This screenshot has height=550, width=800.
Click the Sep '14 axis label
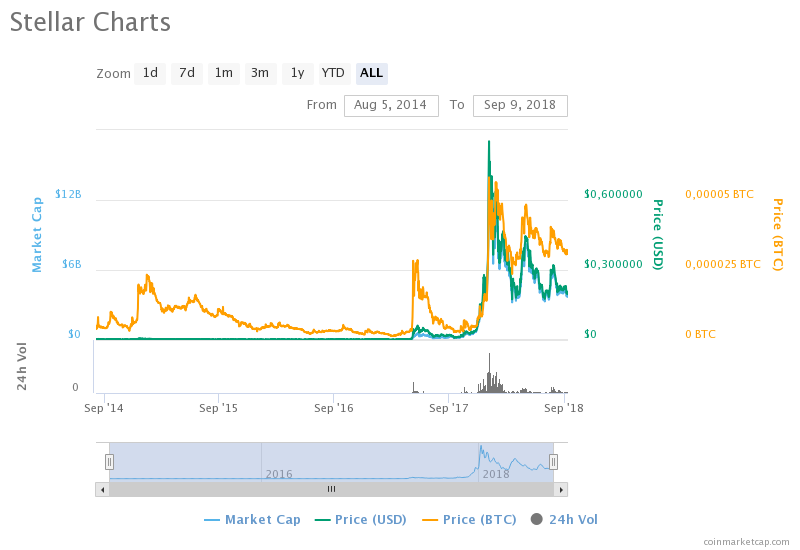(104, 408)
